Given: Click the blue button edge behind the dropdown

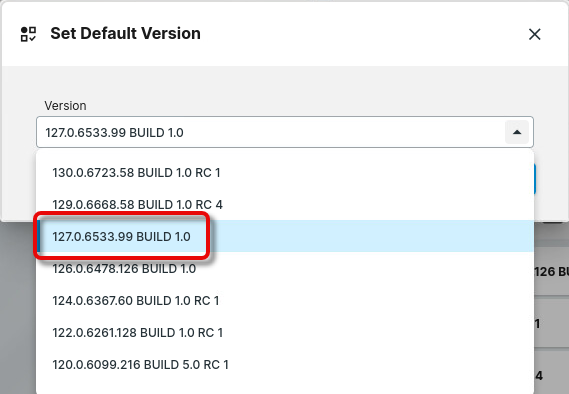Looking at the screenshot, I should click(x=535, y=179).
